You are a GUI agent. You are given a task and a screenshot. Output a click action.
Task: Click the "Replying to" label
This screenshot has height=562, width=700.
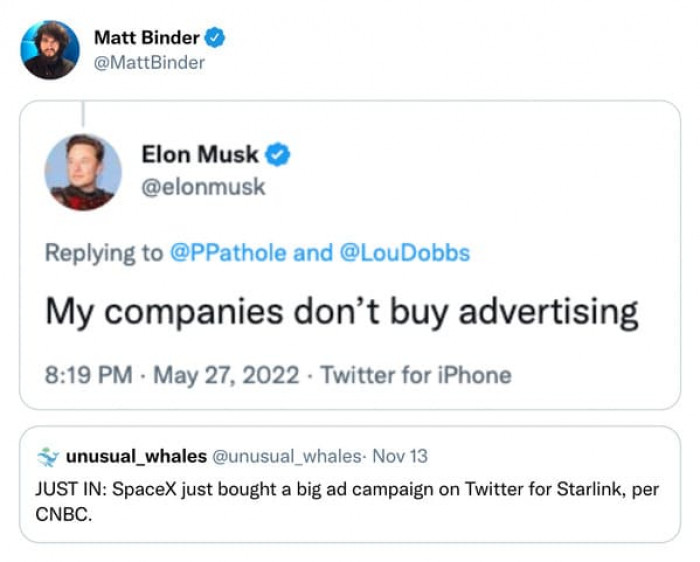[x=103, y=252]
